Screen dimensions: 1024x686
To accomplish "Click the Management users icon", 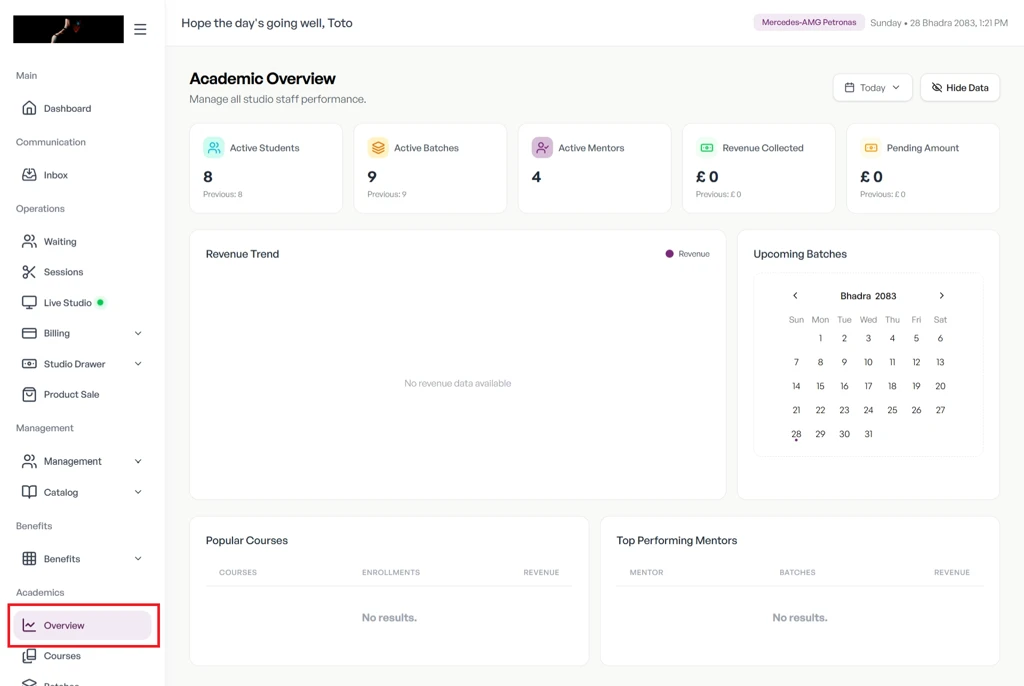I will 29,461.
